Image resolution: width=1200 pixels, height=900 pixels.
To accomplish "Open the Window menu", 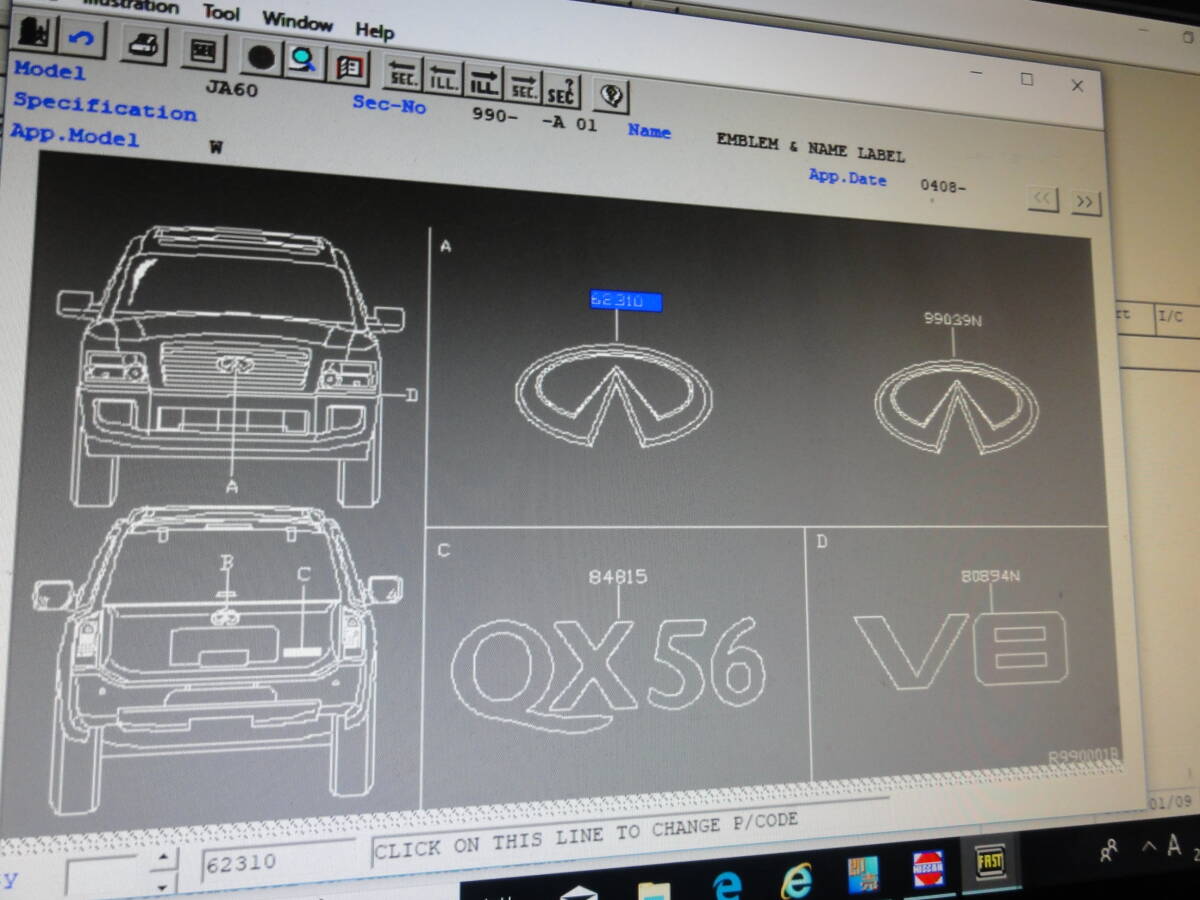I will point(297,21).
